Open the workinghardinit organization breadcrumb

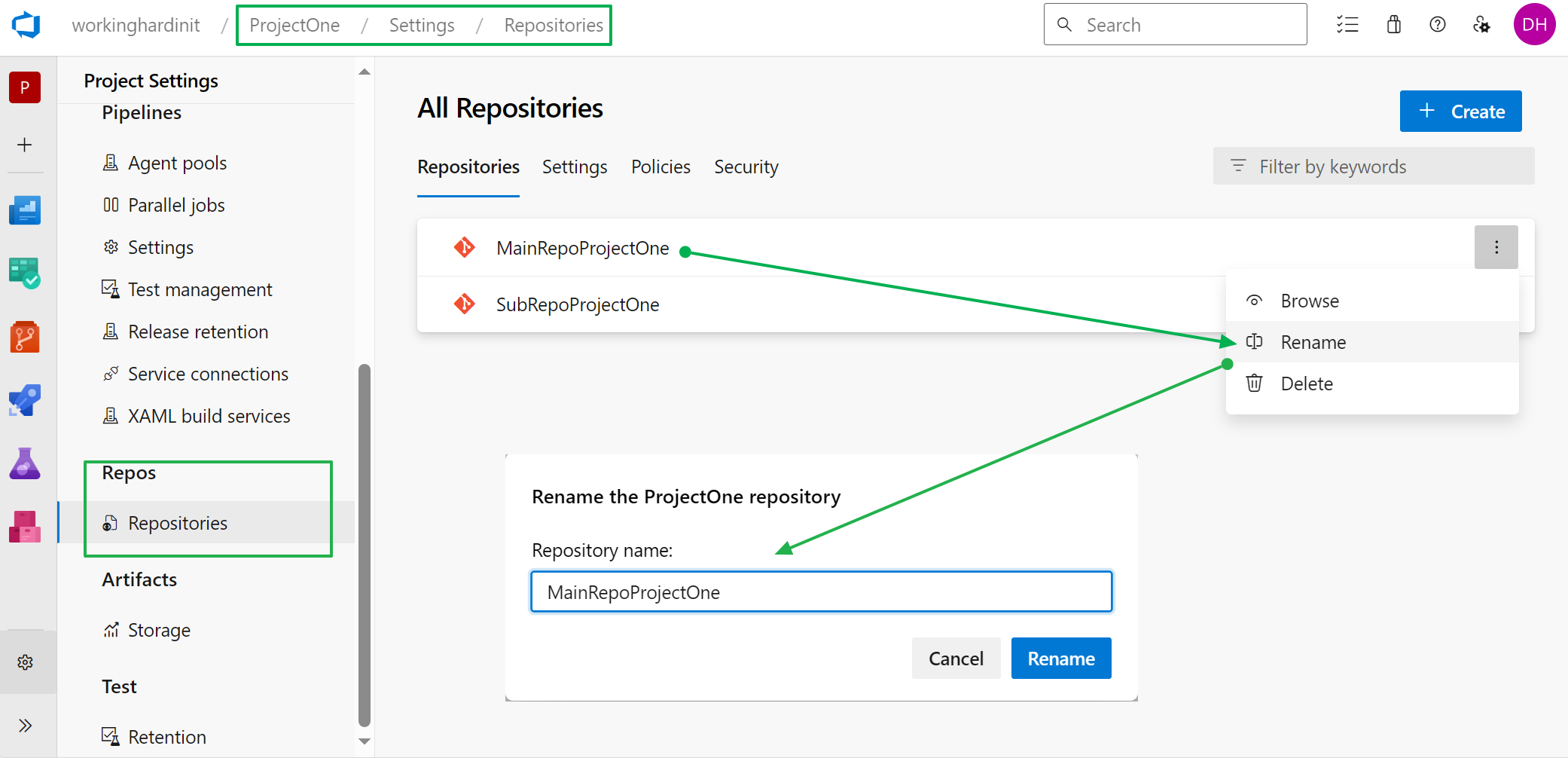coord(136,25)
